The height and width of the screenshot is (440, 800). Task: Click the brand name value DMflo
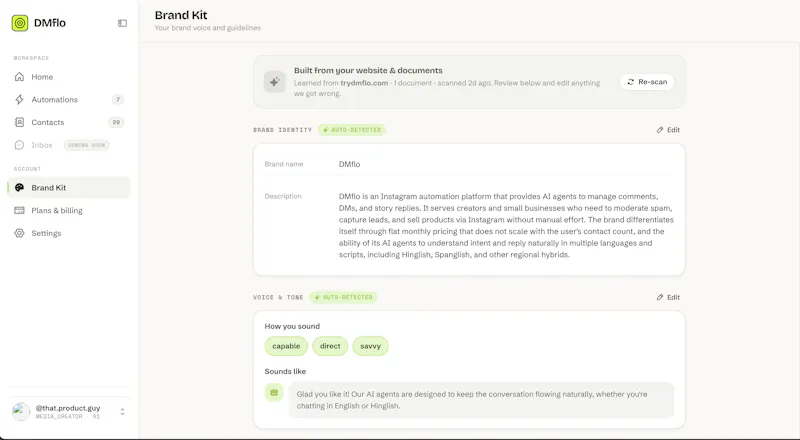[349, 164]
